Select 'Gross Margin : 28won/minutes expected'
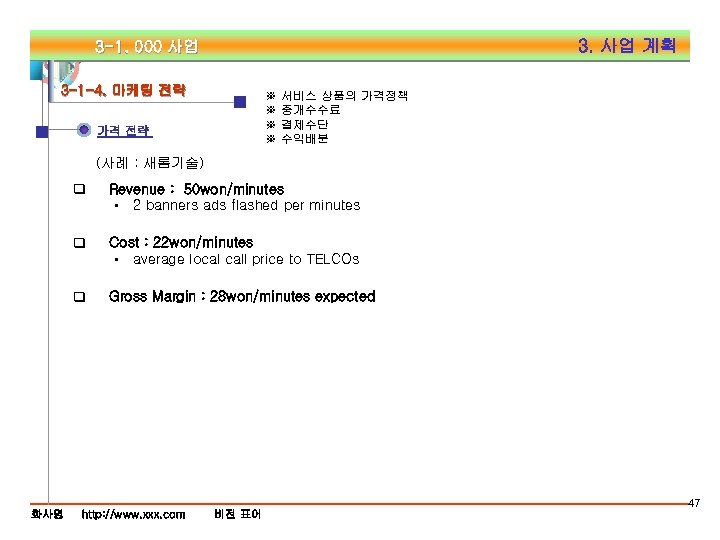 pos(242,297)
